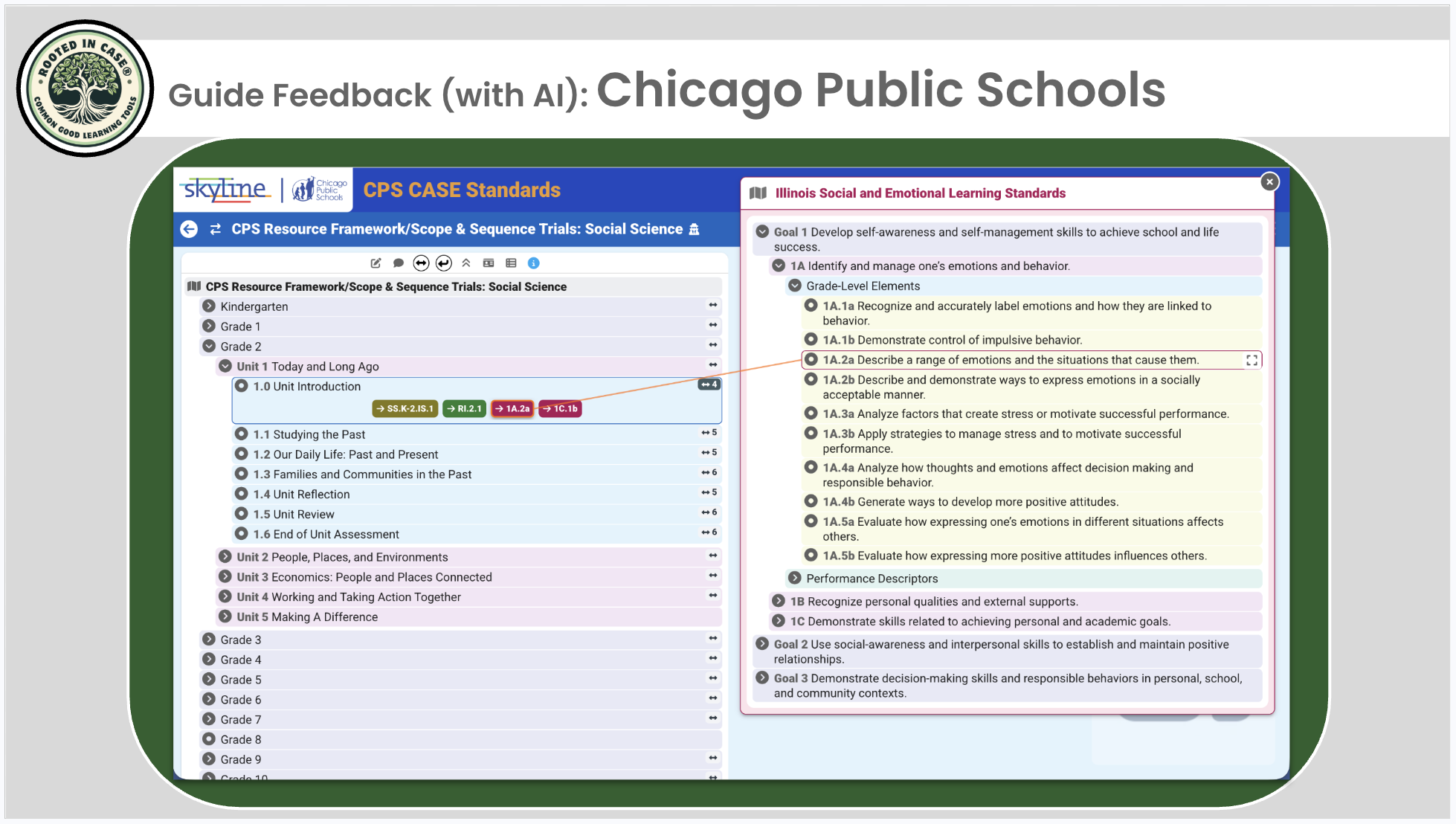This screenshot has height=824, width=1456.
Task: Click the association arrows icon on the Unit 3 Economics row
Action: (713, 576)
